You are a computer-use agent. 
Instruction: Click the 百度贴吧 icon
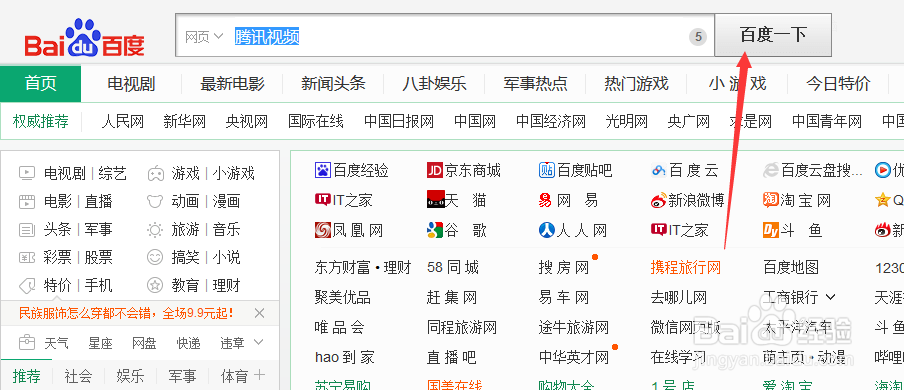(x=547, y=170)
